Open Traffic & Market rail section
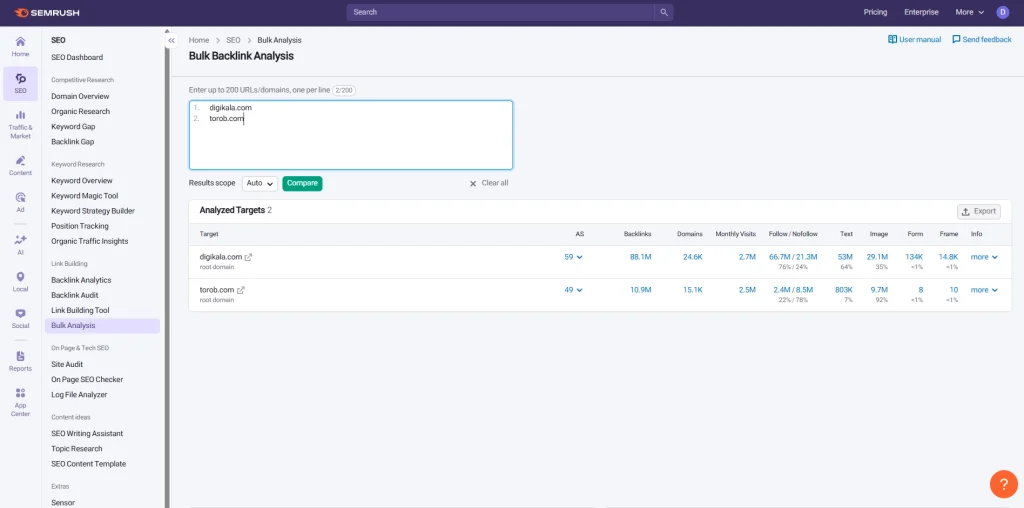Screen dimensions: 1024x508 click(x=20, y=124)
